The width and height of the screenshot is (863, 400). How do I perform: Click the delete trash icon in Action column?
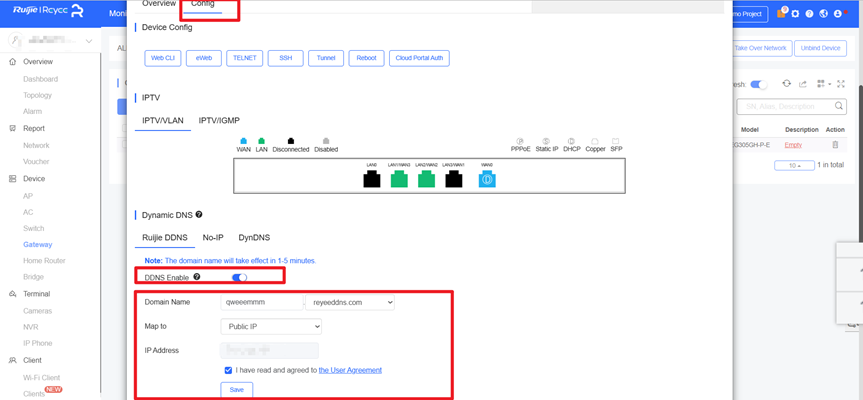[x=835, y=145]
